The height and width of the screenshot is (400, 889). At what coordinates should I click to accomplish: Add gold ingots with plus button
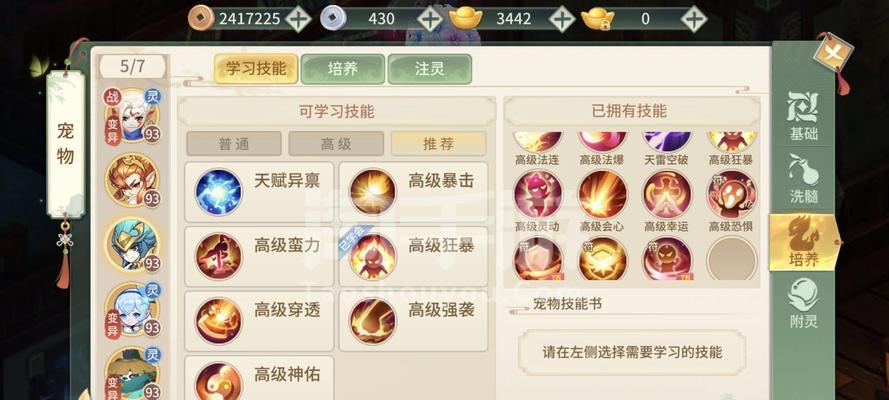pyautogui.click(x=562, y=19)
